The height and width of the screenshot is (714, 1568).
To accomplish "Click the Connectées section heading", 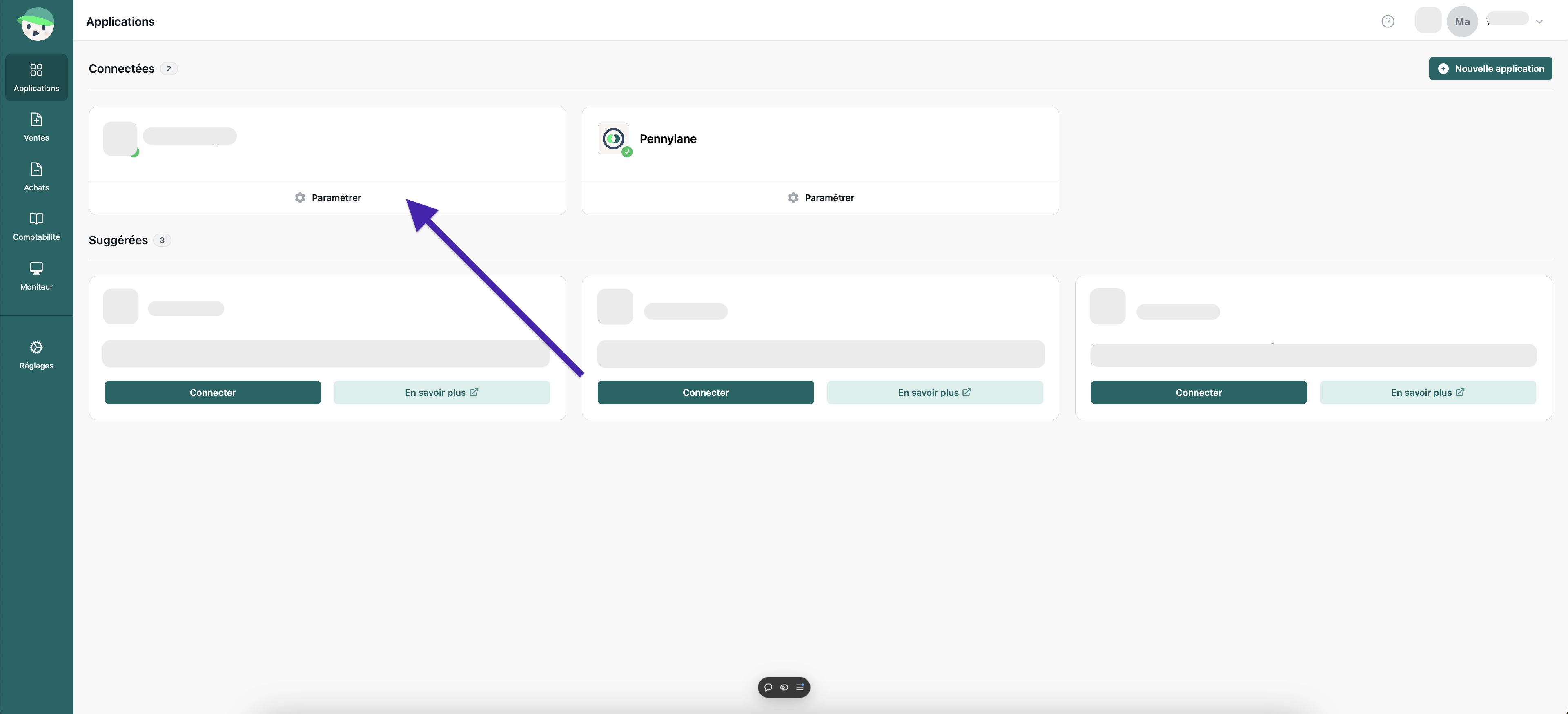I will click(x=122, y=69).
